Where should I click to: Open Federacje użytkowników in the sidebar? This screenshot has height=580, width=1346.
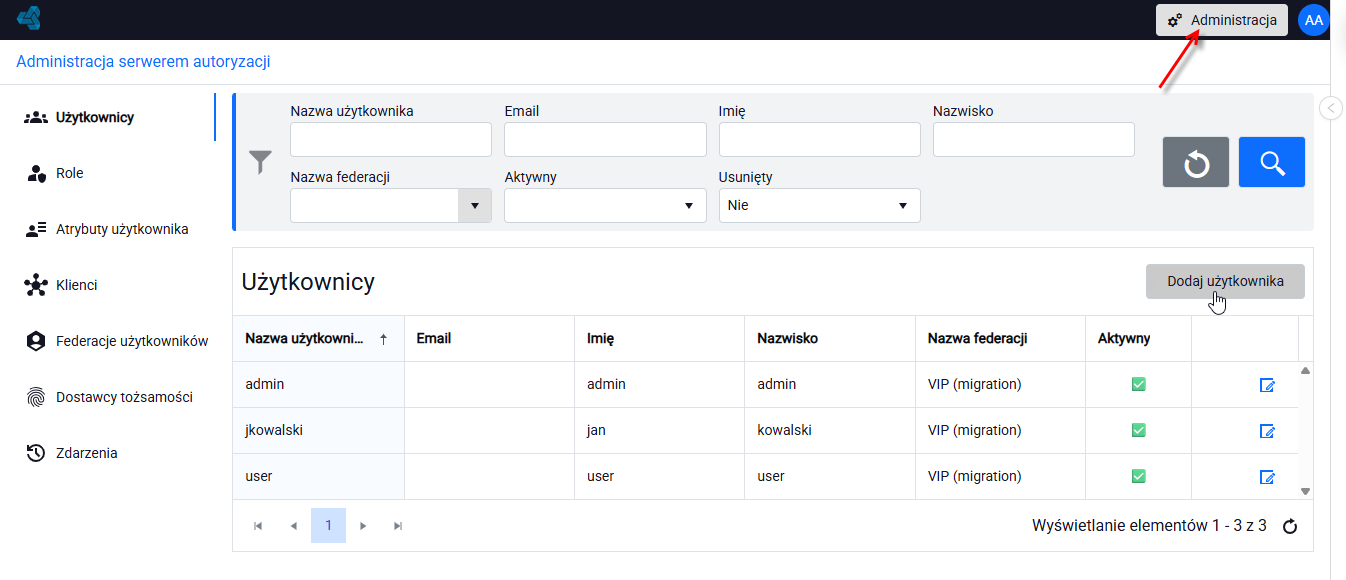coord(108,341)
